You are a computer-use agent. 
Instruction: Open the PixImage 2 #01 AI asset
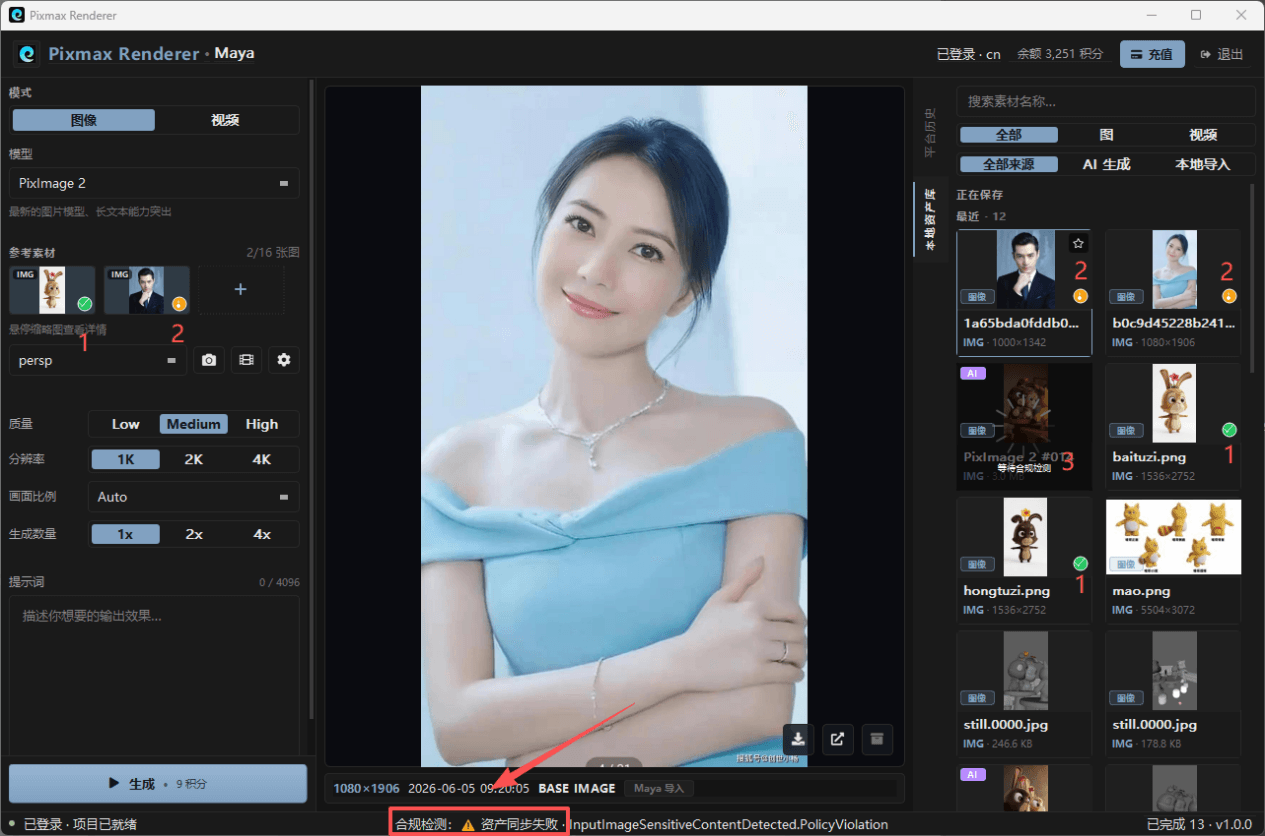click(x=1024, y=425)
